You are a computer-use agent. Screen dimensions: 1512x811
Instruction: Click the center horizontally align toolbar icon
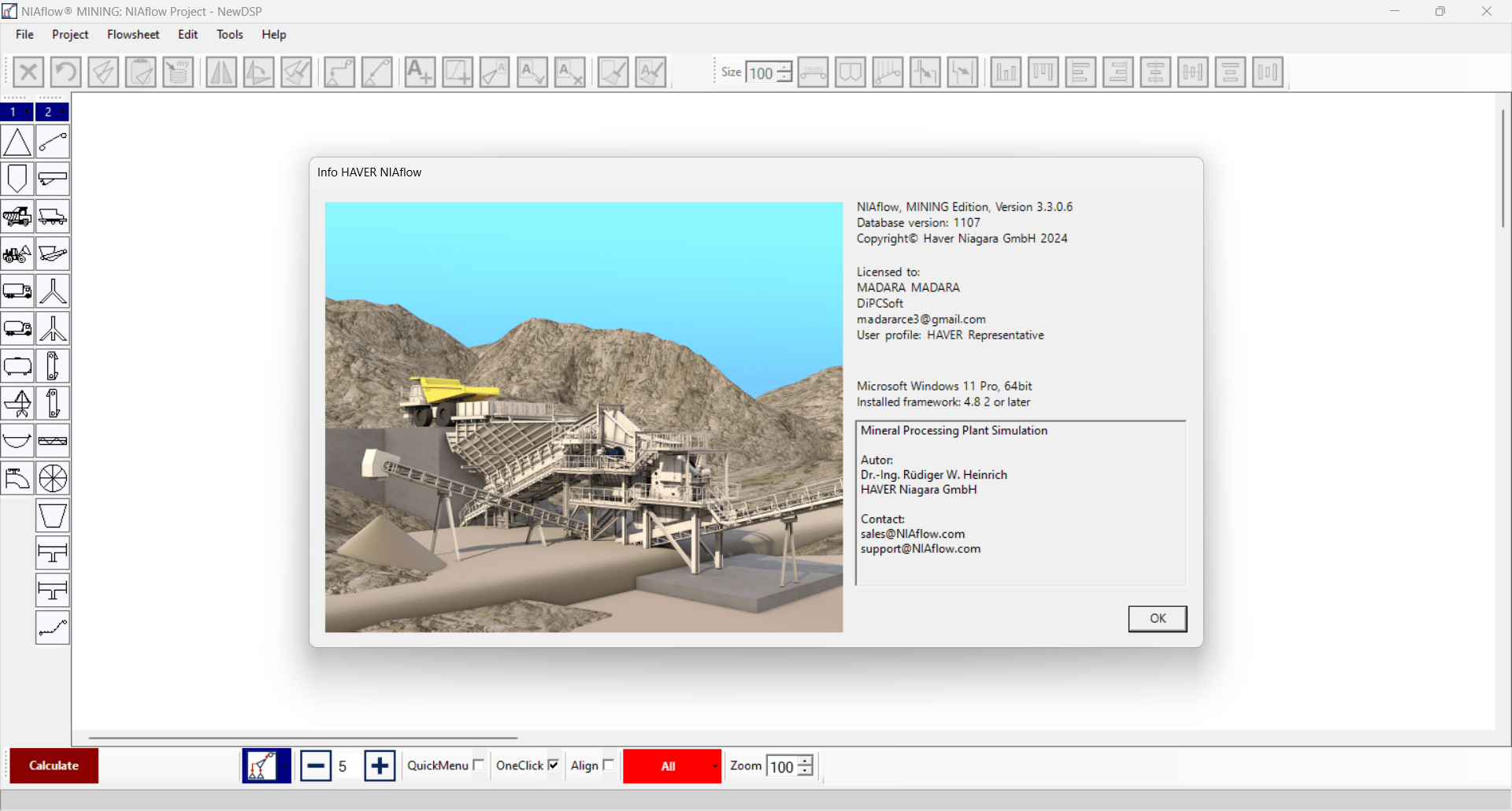click(1155, 72)
